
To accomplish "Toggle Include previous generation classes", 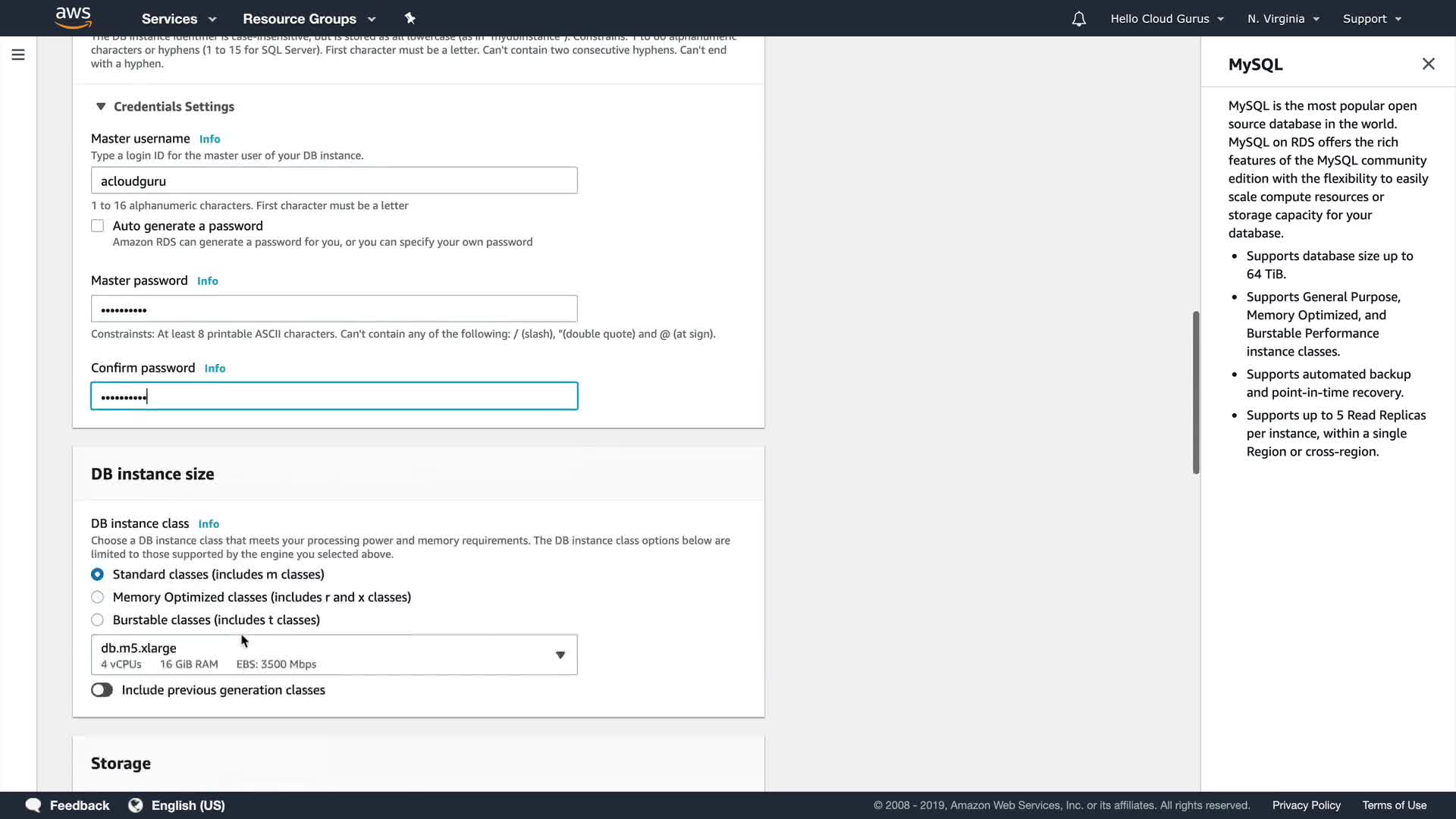I will coord(102,690).
